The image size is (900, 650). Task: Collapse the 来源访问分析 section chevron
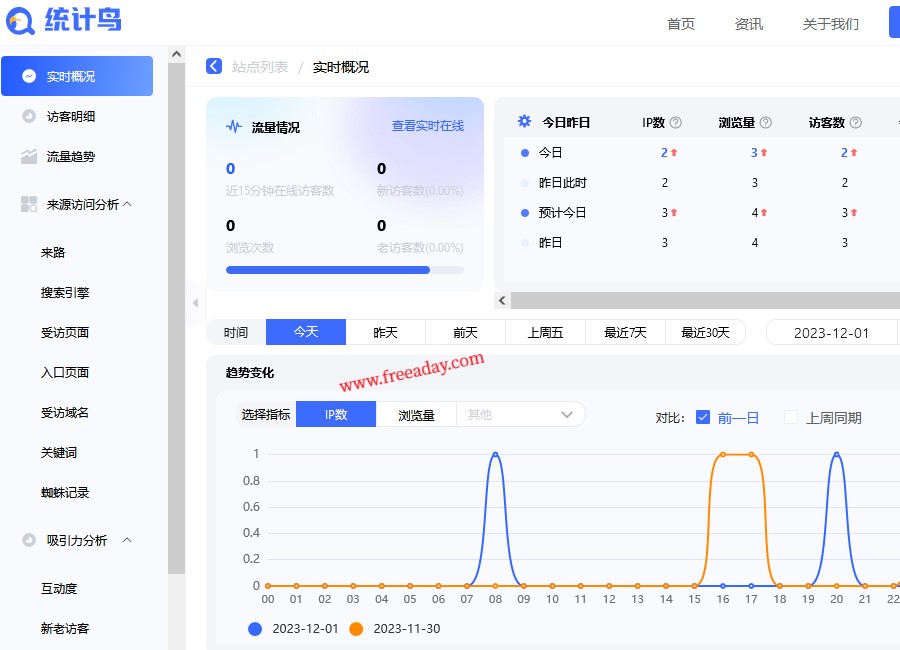pyautogui.click(x=127, y=204)
